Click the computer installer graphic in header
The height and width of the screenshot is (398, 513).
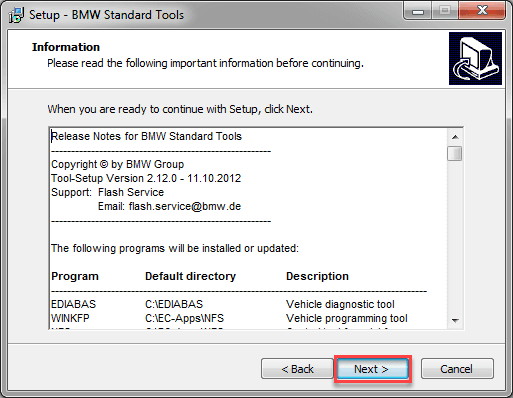click(475, 58)
